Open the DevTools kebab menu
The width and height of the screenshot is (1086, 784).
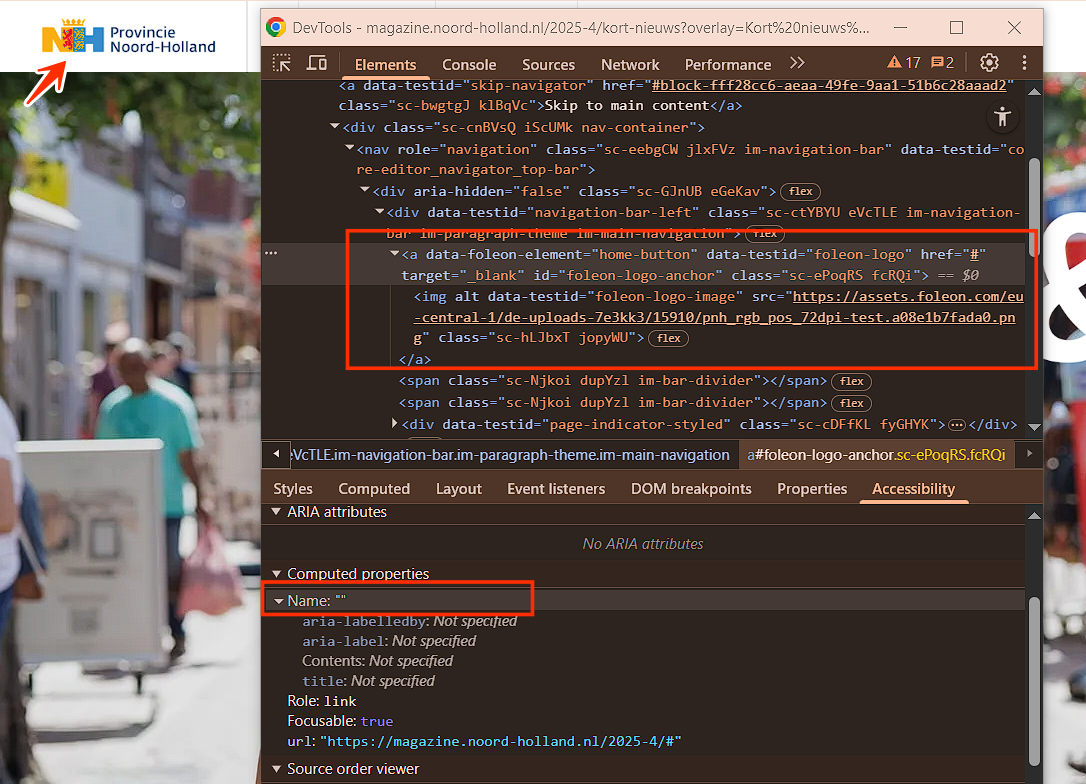[1024, 63]
